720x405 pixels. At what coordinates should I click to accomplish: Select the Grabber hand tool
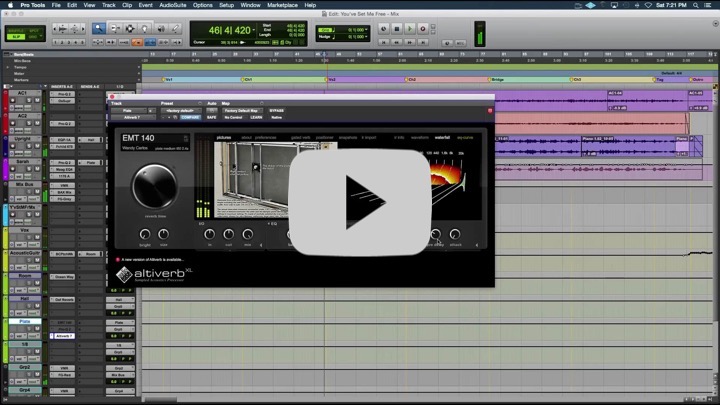pos(145,28)
